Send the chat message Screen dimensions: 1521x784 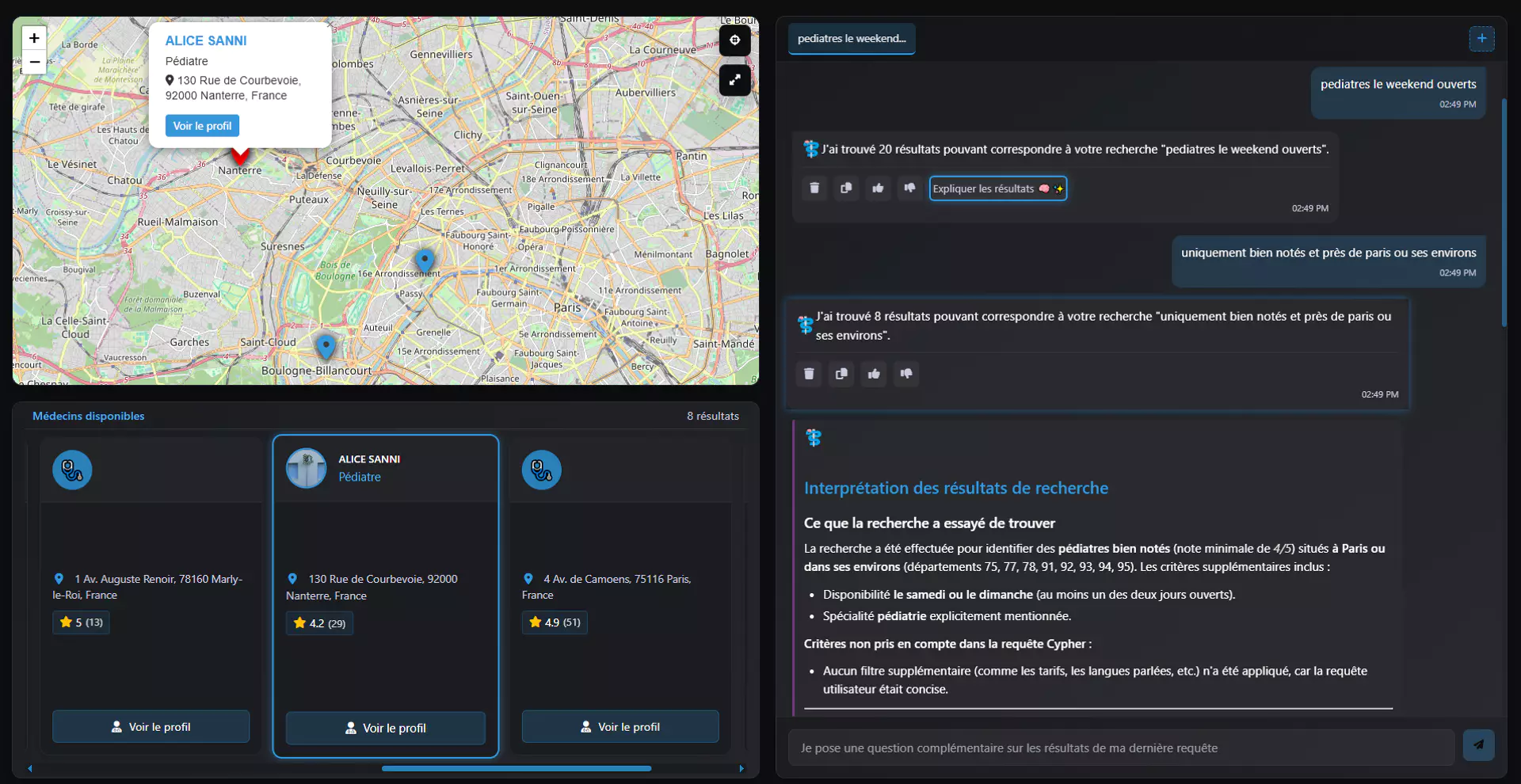1478,745
